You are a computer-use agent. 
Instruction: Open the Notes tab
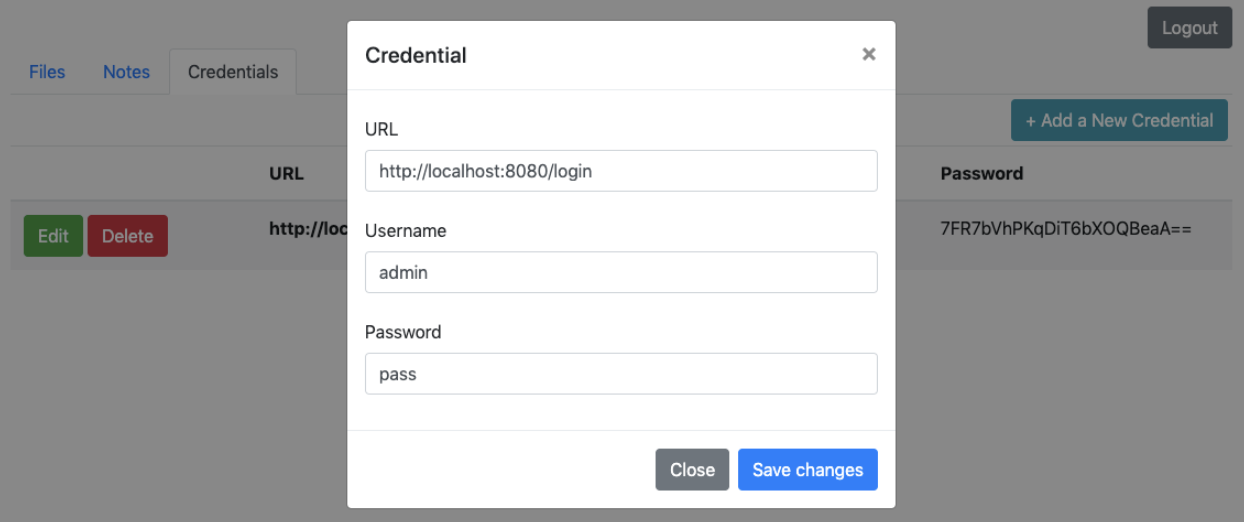(x=126, y=72)
